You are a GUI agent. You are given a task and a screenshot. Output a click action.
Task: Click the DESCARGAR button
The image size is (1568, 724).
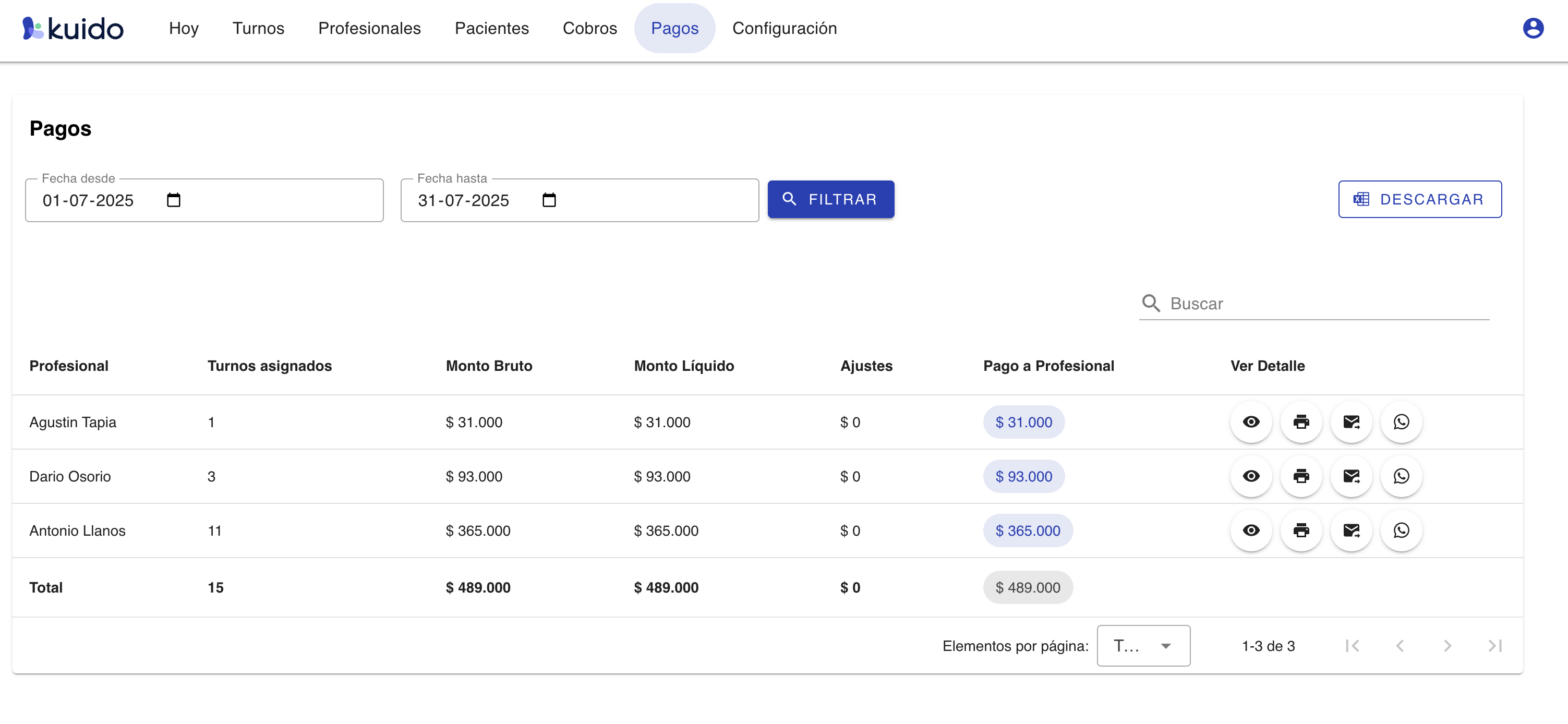click(1419, 199)
